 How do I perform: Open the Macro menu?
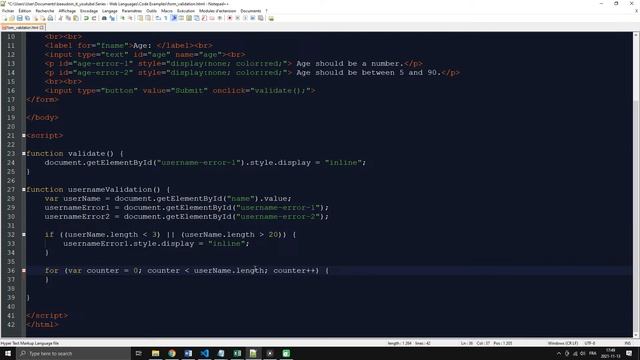click(x=167, y=11)
